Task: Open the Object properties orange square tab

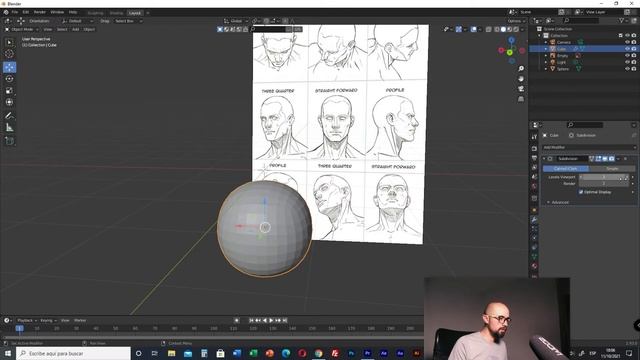Action: 534,210
